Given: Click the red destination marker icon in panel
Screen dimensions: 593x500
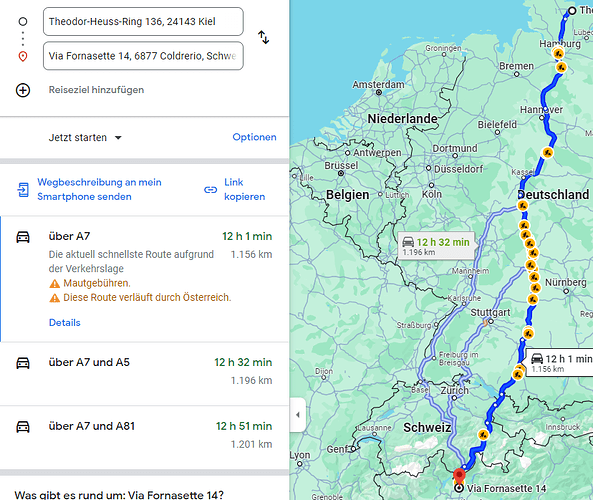Looking at the screenshot, I should (23, 57).
